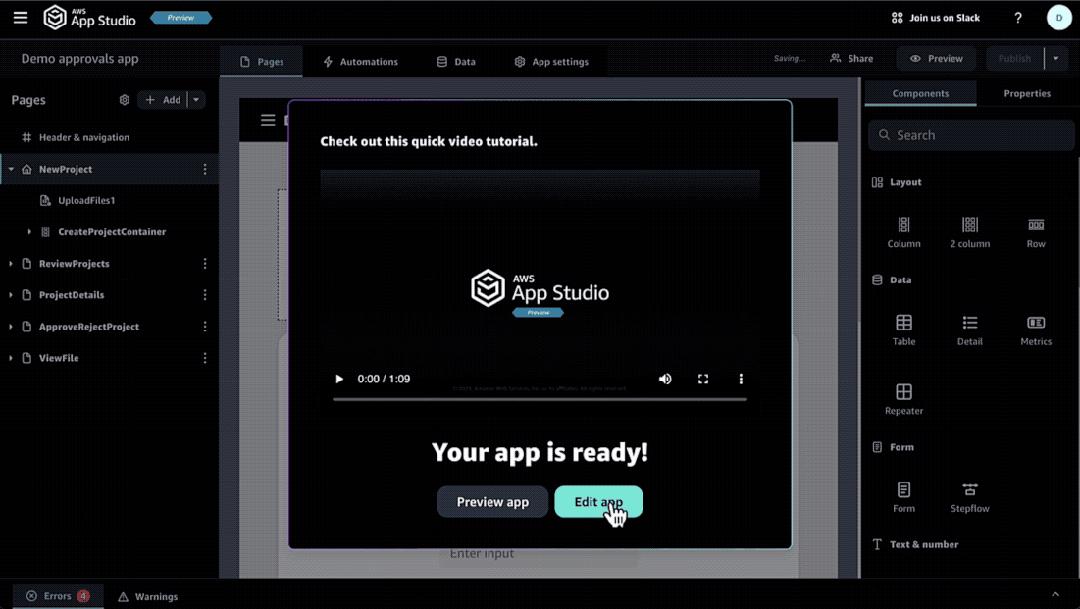Select the Repeater component

pos(904,400)
